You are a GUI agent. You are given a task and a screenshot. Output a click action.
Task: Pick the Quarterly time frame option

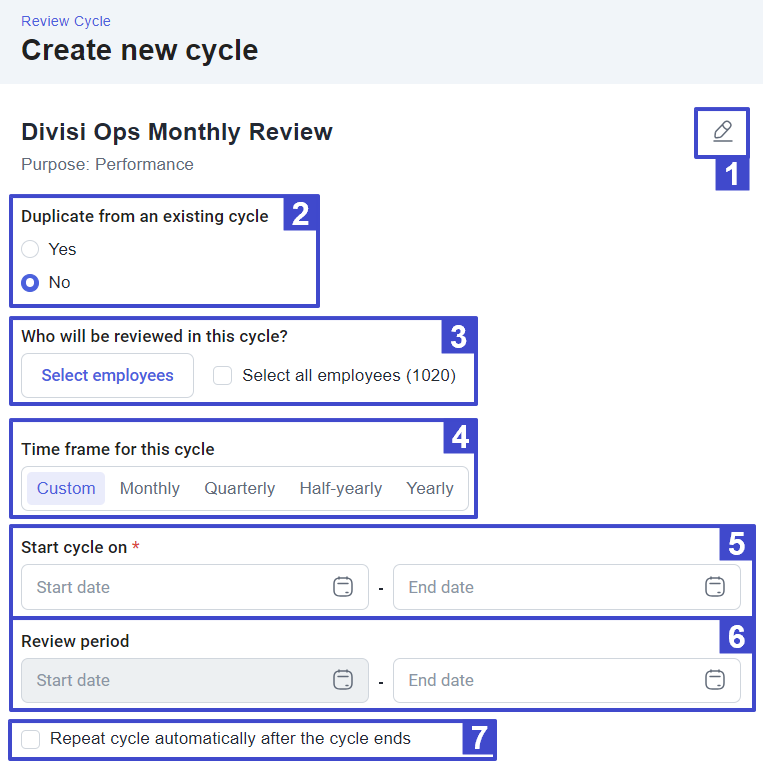pyautogui.click(x=240, y=488)
